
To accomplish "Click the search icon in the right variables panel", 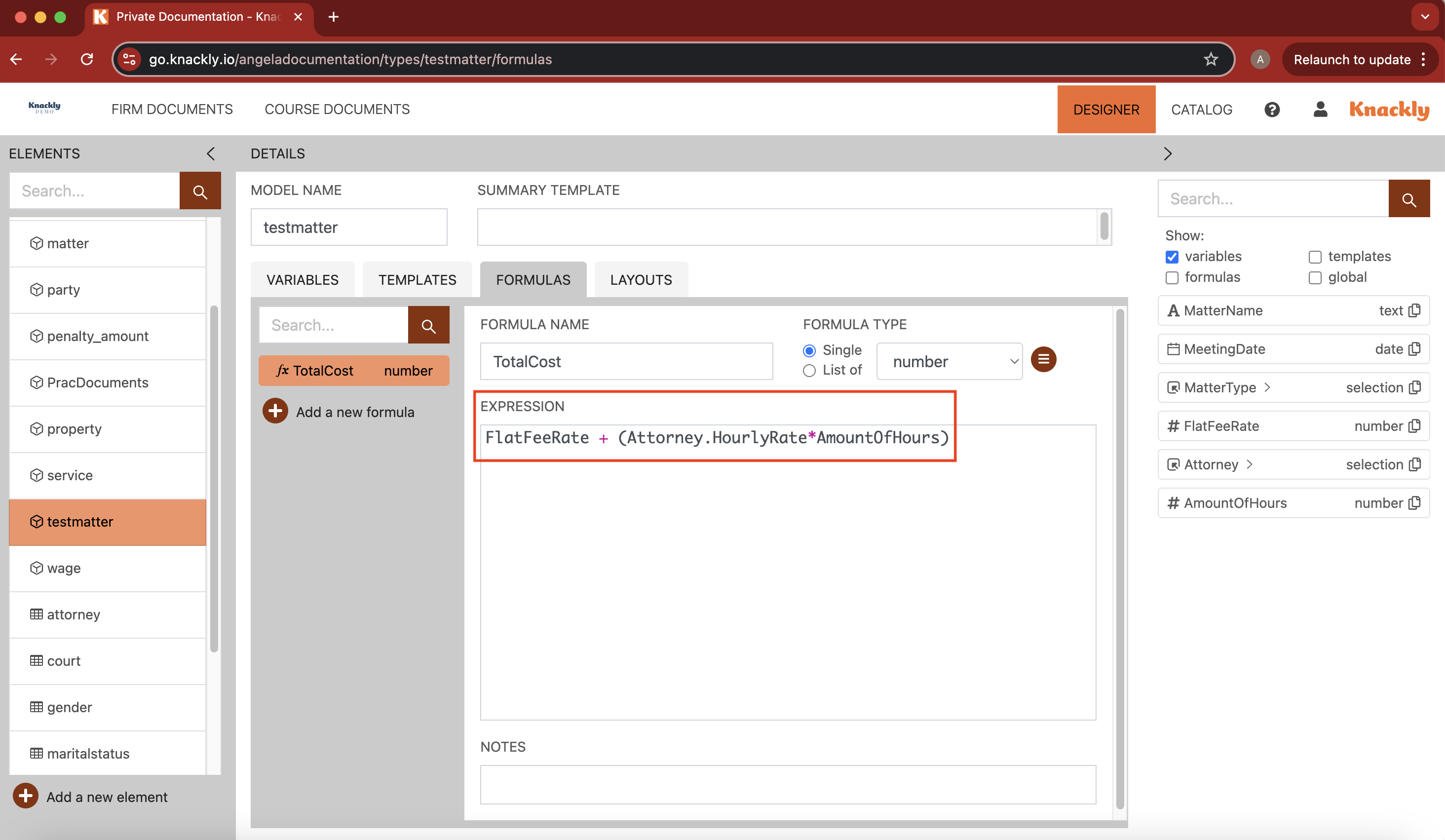I will (x=1409, y=198).
